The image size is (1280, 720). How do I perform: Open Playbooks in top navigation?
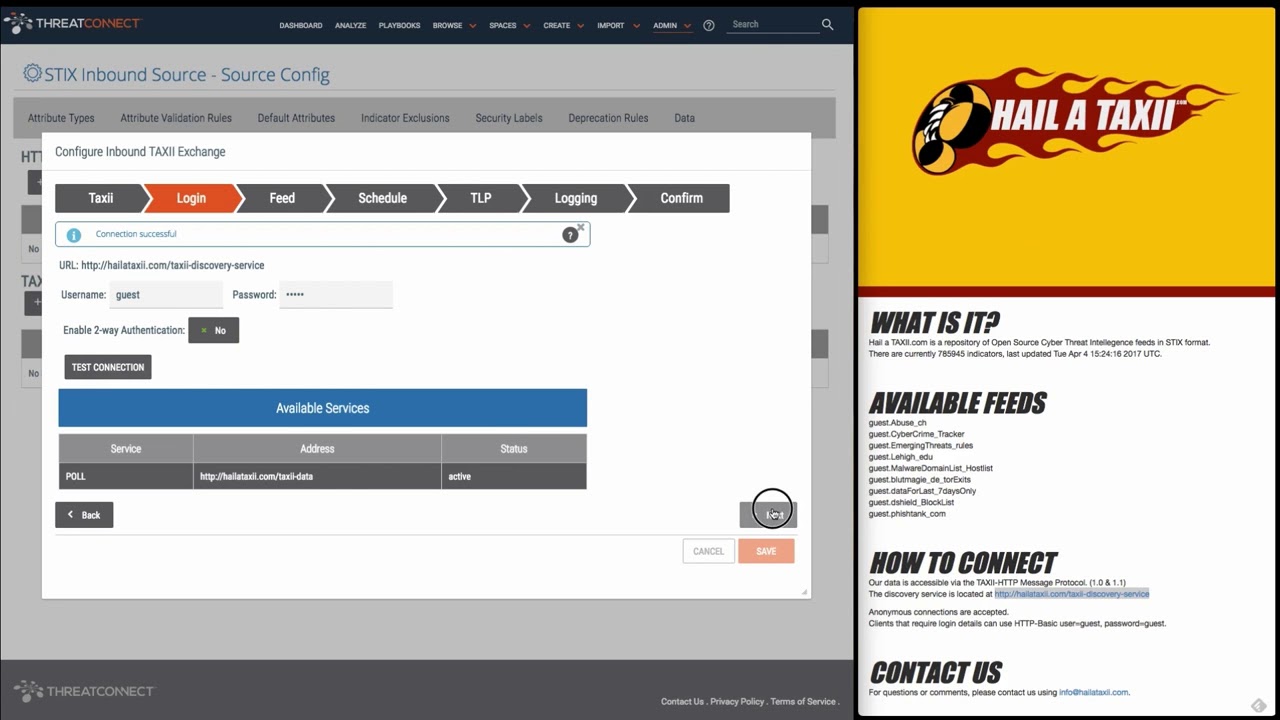click(399, 25)
